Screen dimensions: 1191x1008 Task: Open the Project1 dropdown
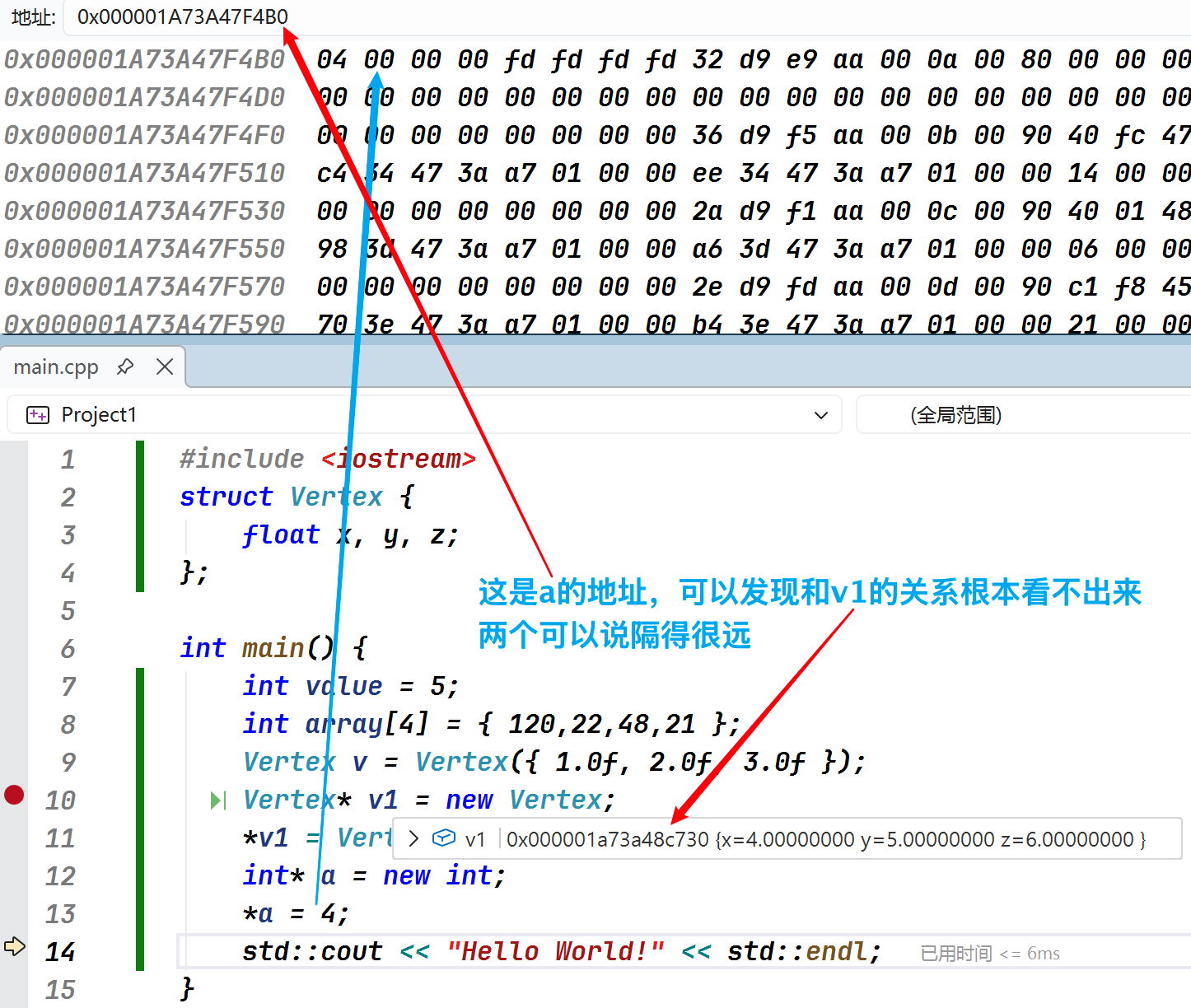(x=821, y=415)
